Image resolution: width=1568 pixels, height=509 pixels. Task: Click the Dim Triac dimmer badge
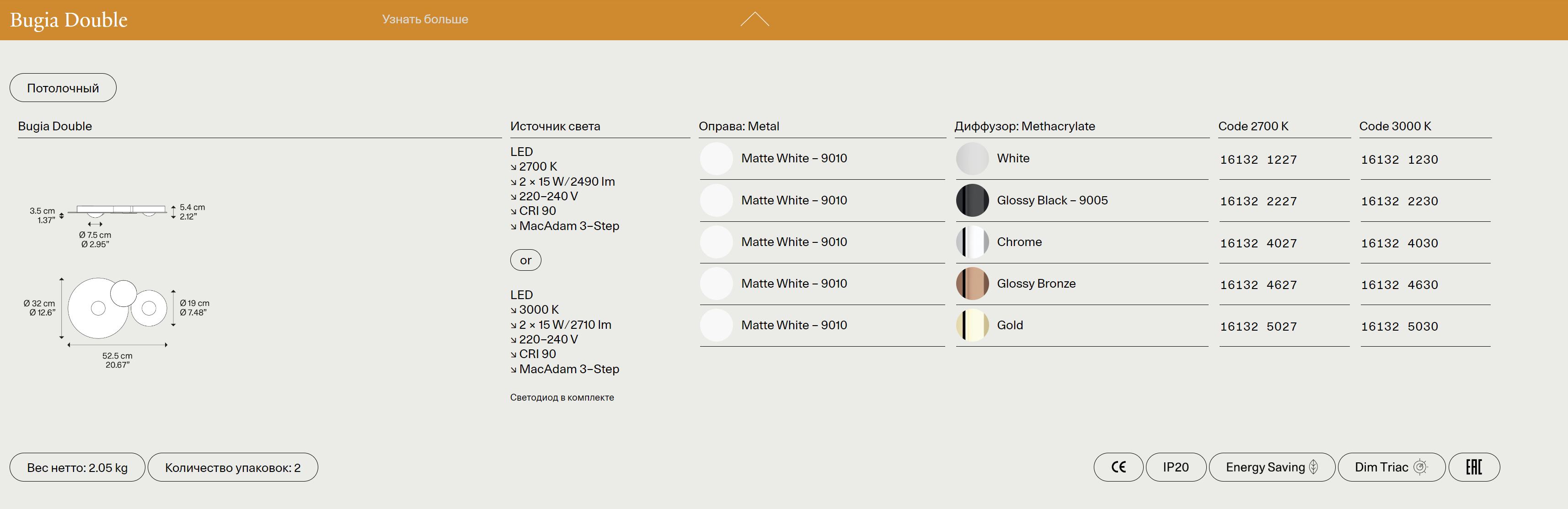tap(1390, 467)
